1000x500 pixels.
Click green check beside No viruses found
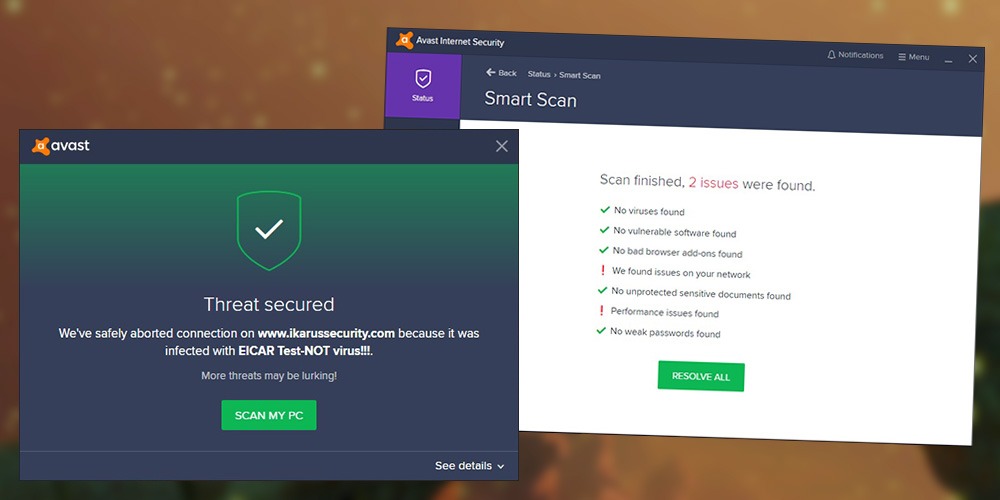pos(605,209)
